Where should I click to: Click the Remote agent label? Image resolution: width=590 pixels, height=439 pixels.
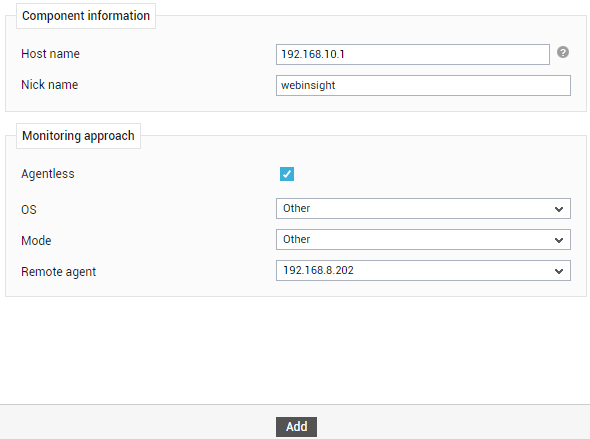tap(59, 272)
